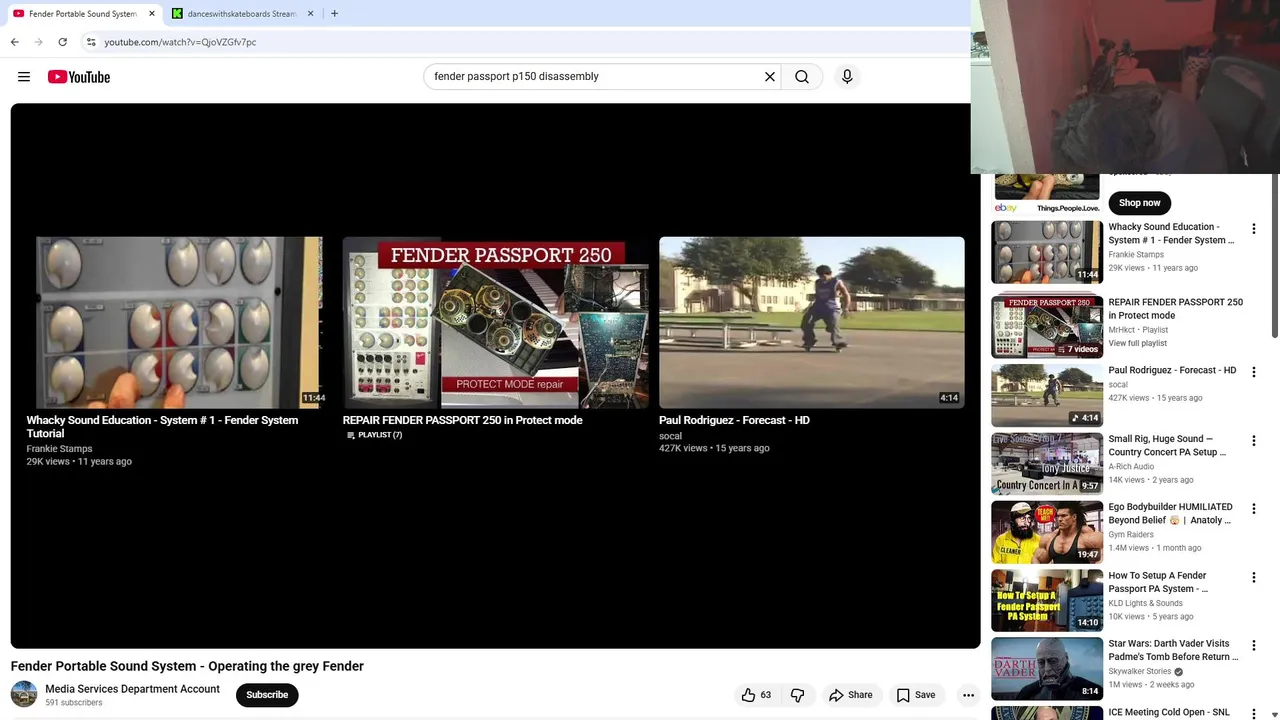Screen dimensions: 1280x720
Task: Open Media Services Department channel avatar
Action: point(24,694)
